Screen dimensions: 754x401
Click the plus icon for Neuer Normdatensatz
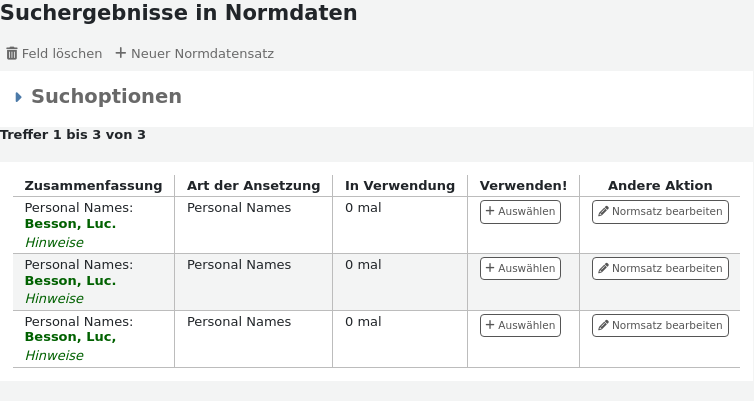point(121,53)
